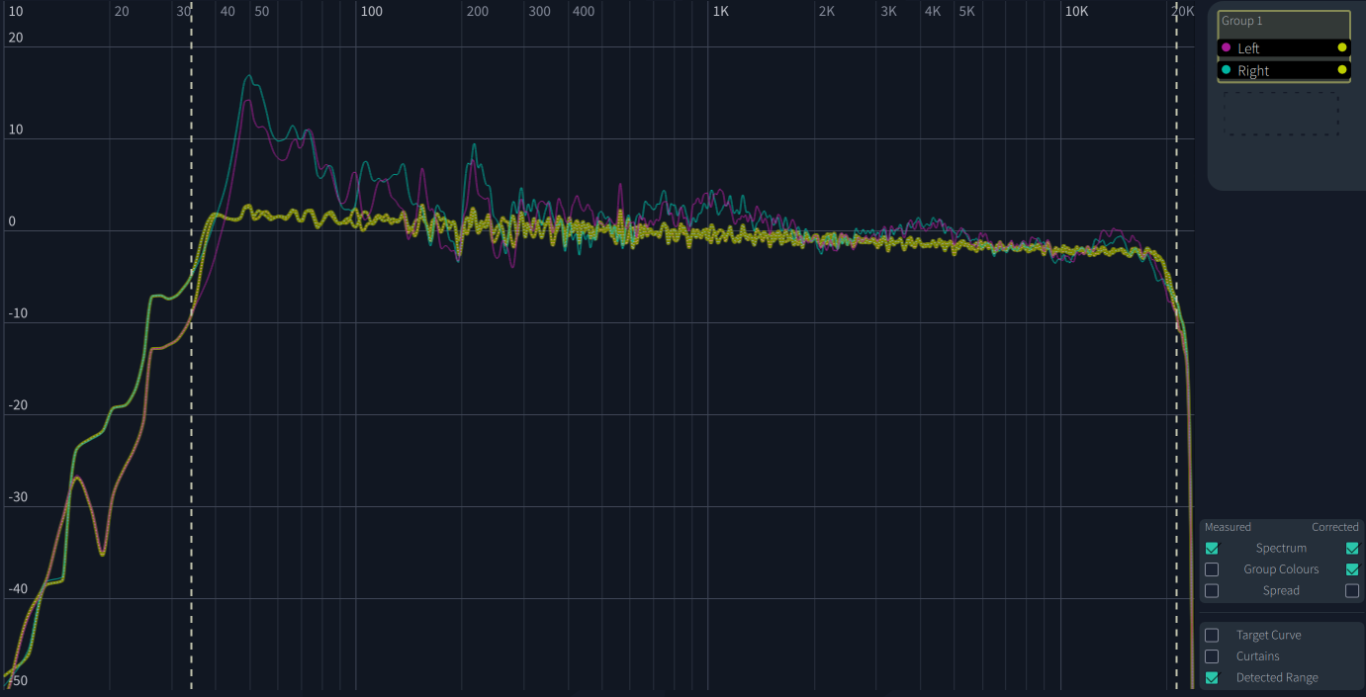Click the 5K frequency axis label
This screenshot has width=1366, height=697.
click(966, 11)
